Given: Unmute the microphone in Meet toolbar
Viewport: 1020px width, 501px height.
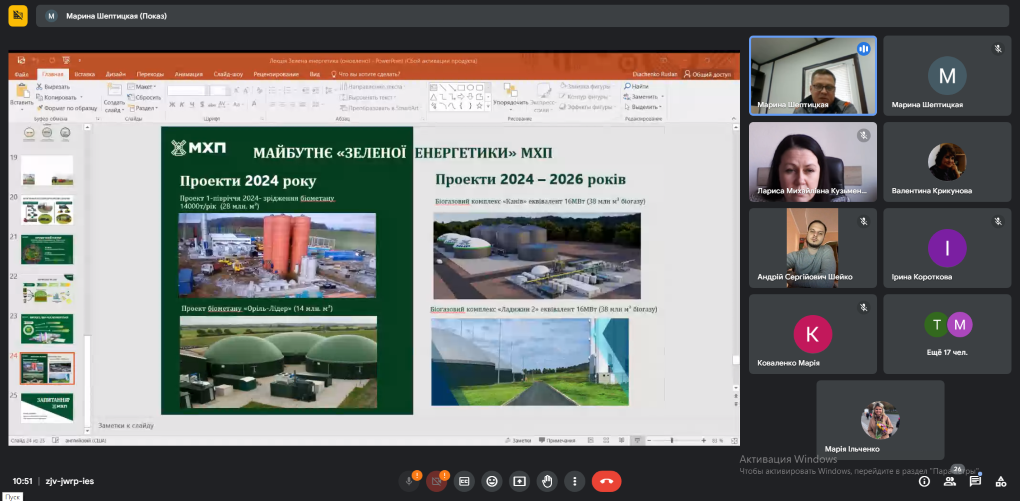Looking at the screenshot, I should tap(409, 481).
